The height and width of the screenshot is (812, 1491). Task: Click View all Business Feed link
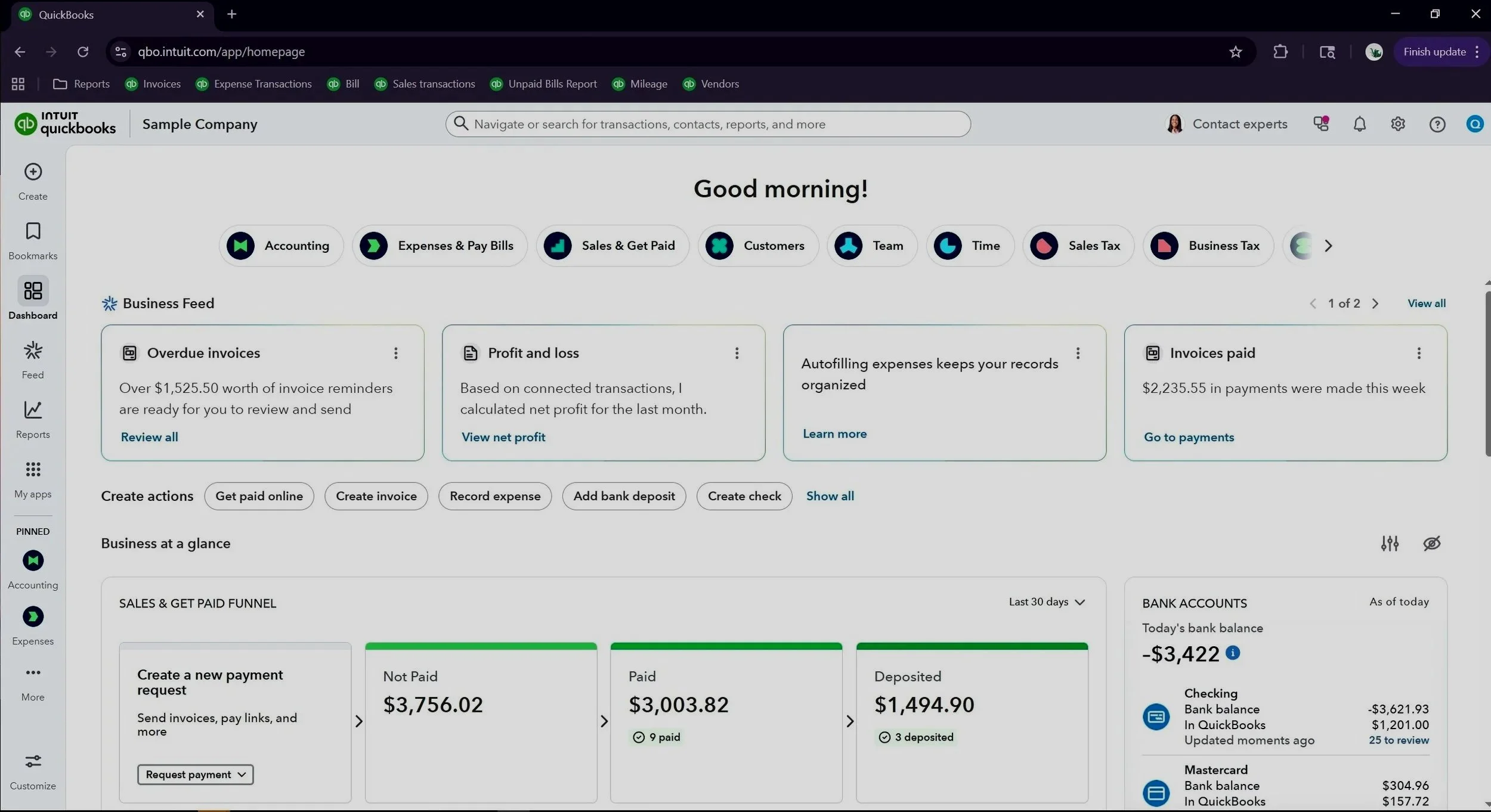pos(1427,303)
